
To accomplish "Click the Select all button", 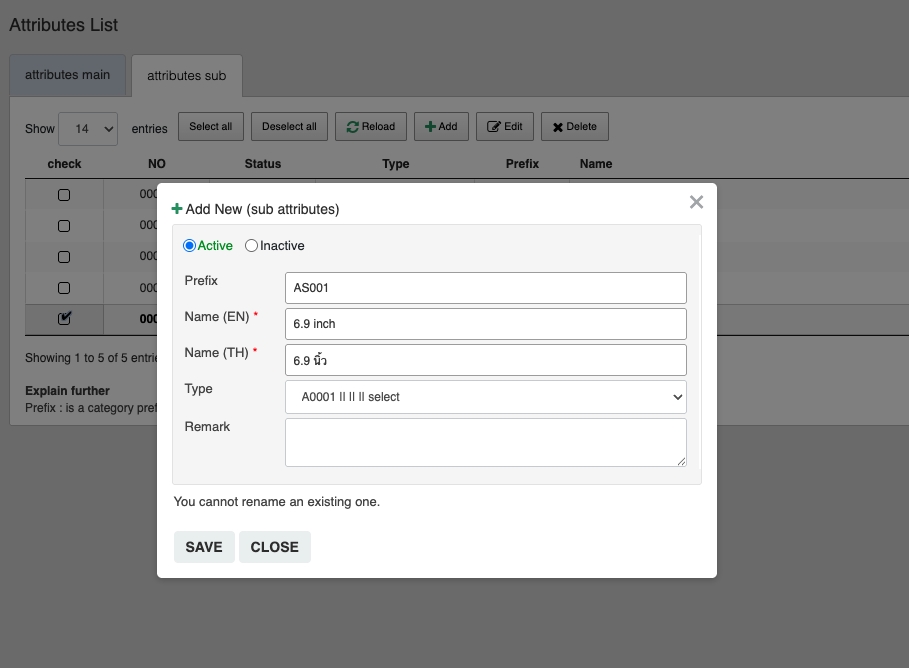I will tap(211, 127).
